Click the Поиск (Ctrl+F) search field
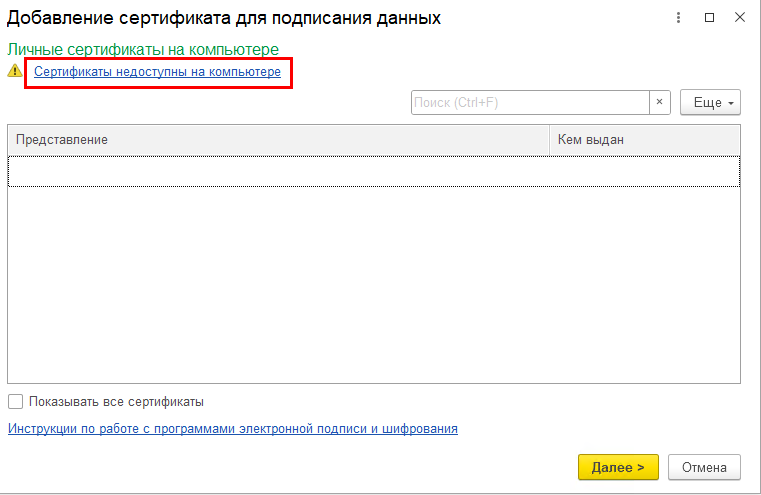Screen dimensions: 761x495 pos(530,103)
